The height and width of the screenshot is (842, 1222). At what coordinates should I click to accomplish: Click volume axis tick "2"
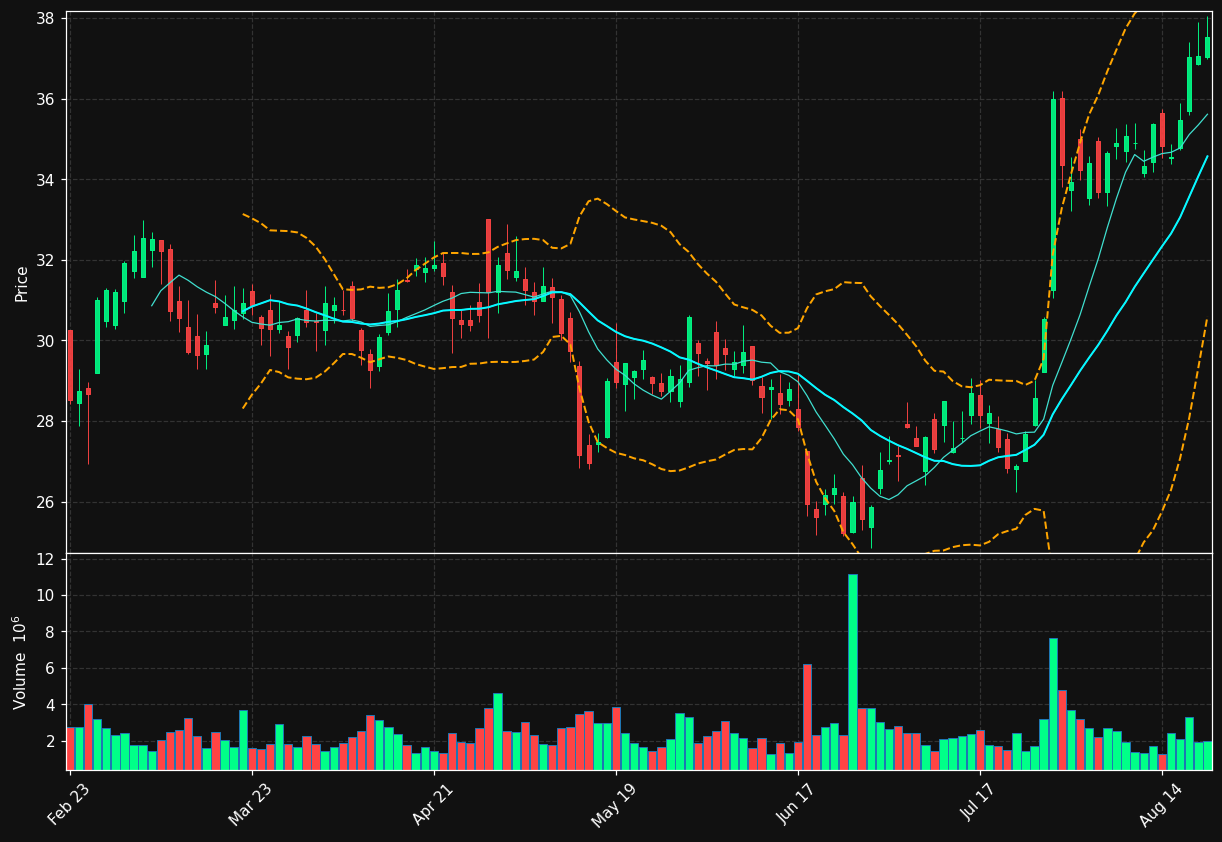pyautogui.click(x=50, y=742)
